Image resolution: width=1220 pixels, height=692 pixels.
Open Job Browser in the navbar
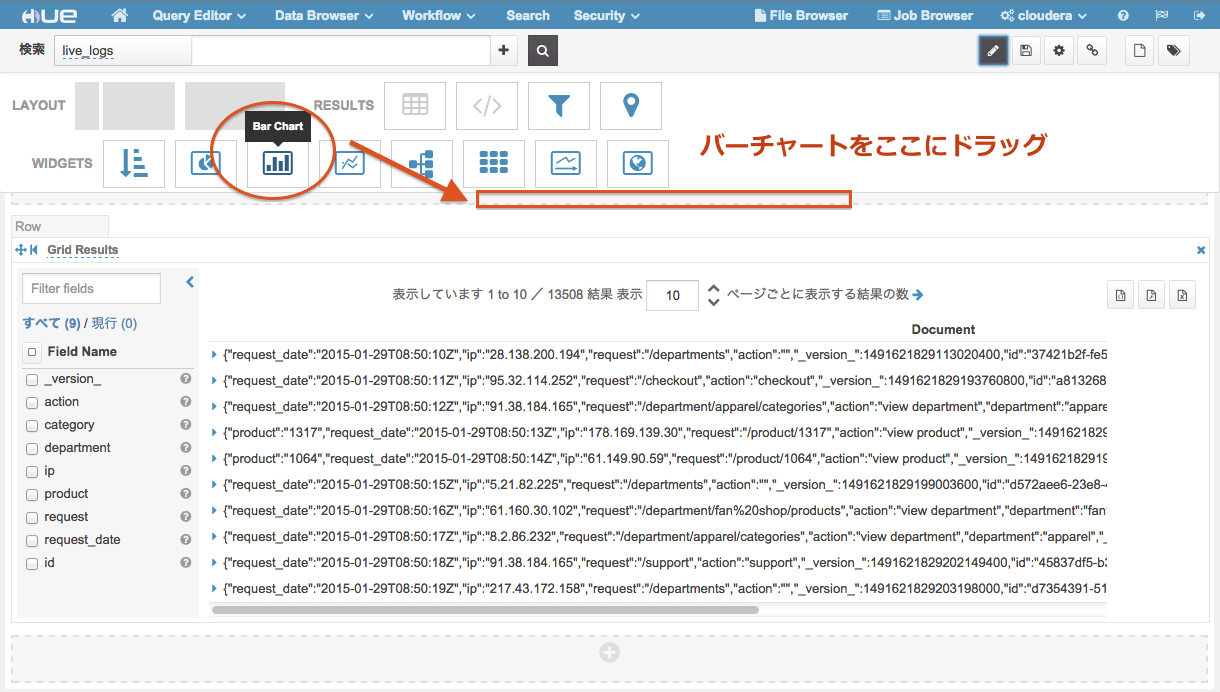coord(925,16)
